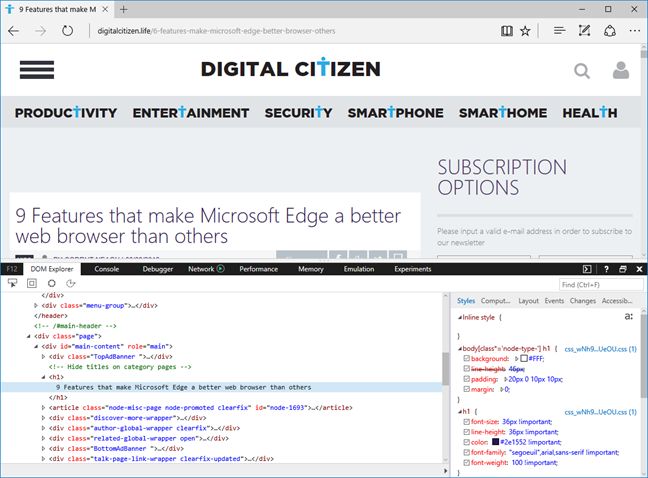Click the #FFF background color swatch

coord(524,359)
